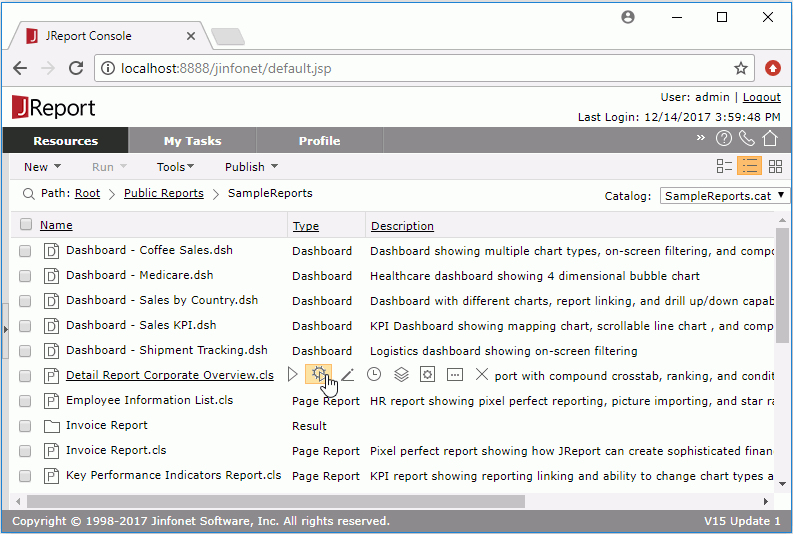
Task: Click the X delete icon in report row
Action: (x=482, y=375)
